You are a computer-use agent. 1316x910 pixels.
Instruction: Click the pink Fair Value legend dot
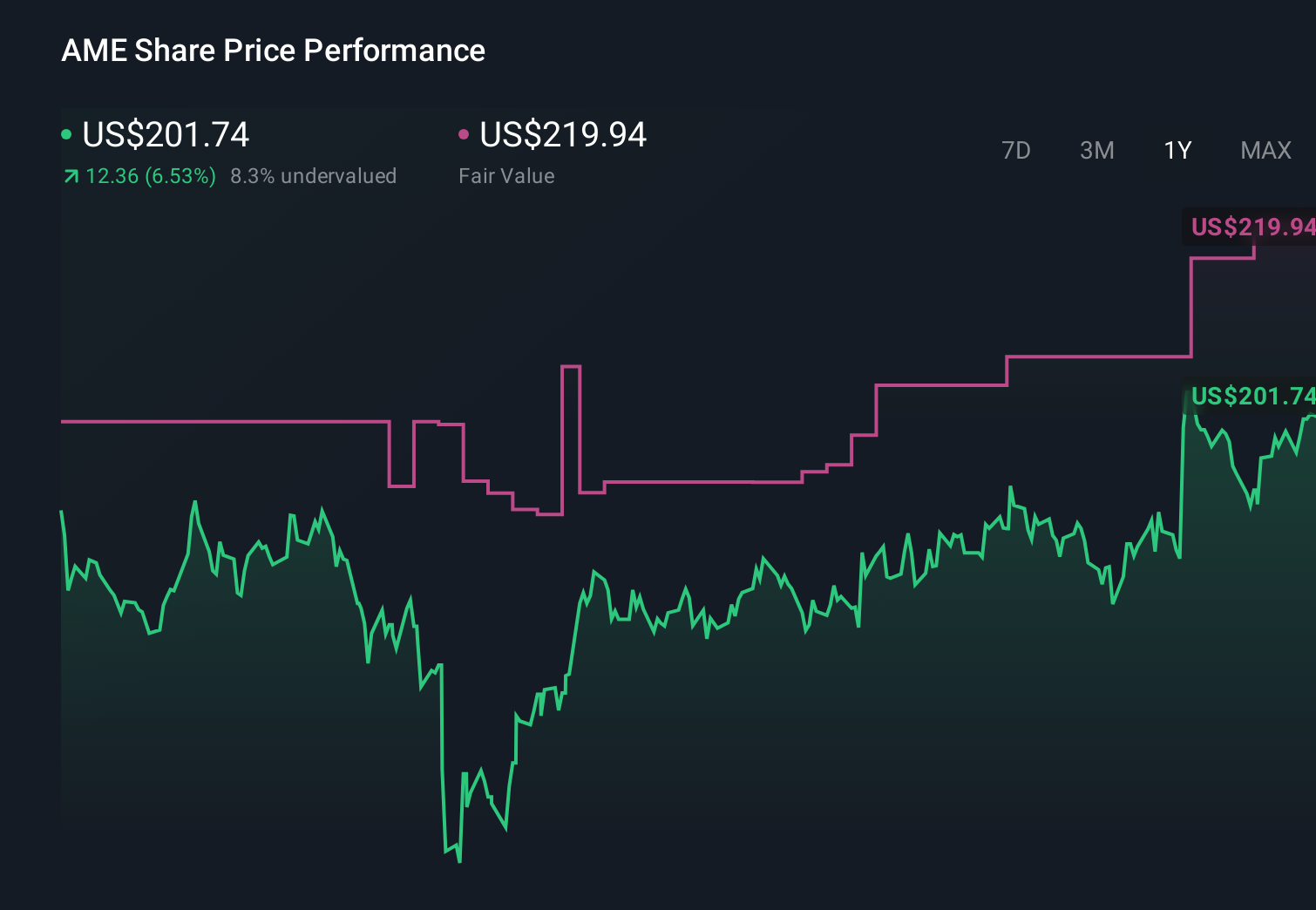point(464,133)
